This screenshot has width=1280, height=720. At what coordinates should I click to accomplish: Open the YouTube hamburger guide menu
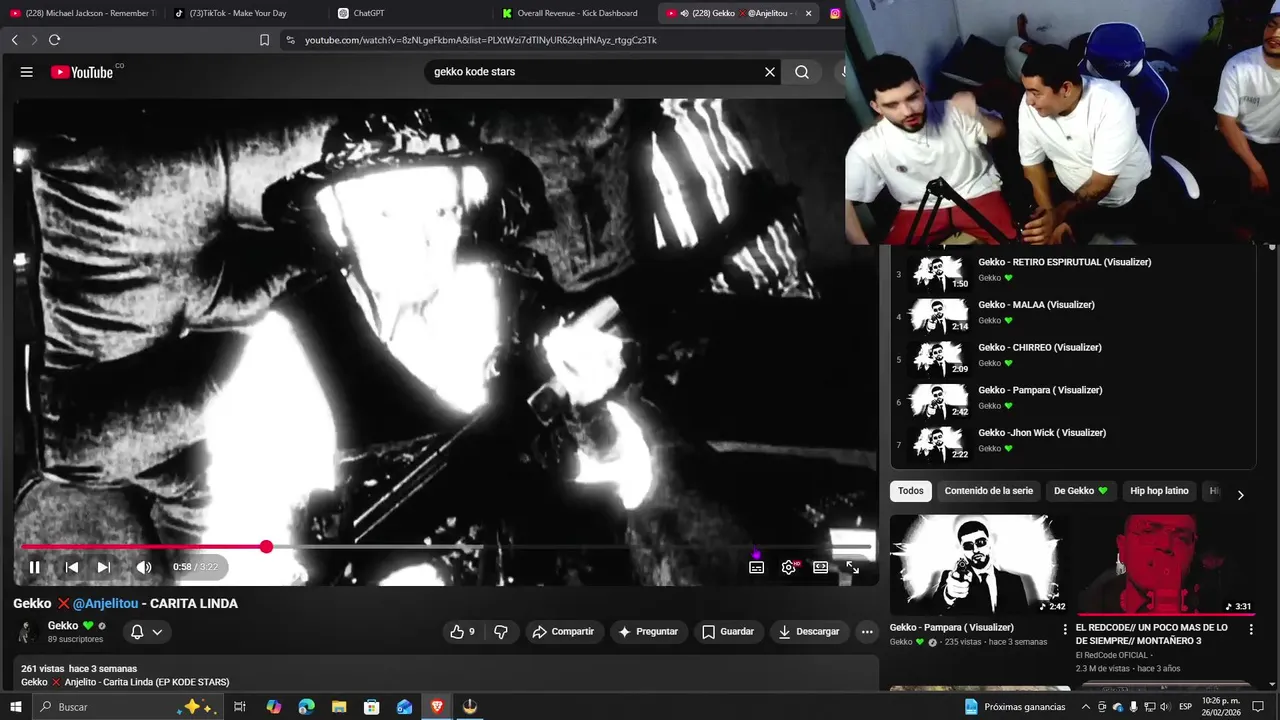(27, 72)
